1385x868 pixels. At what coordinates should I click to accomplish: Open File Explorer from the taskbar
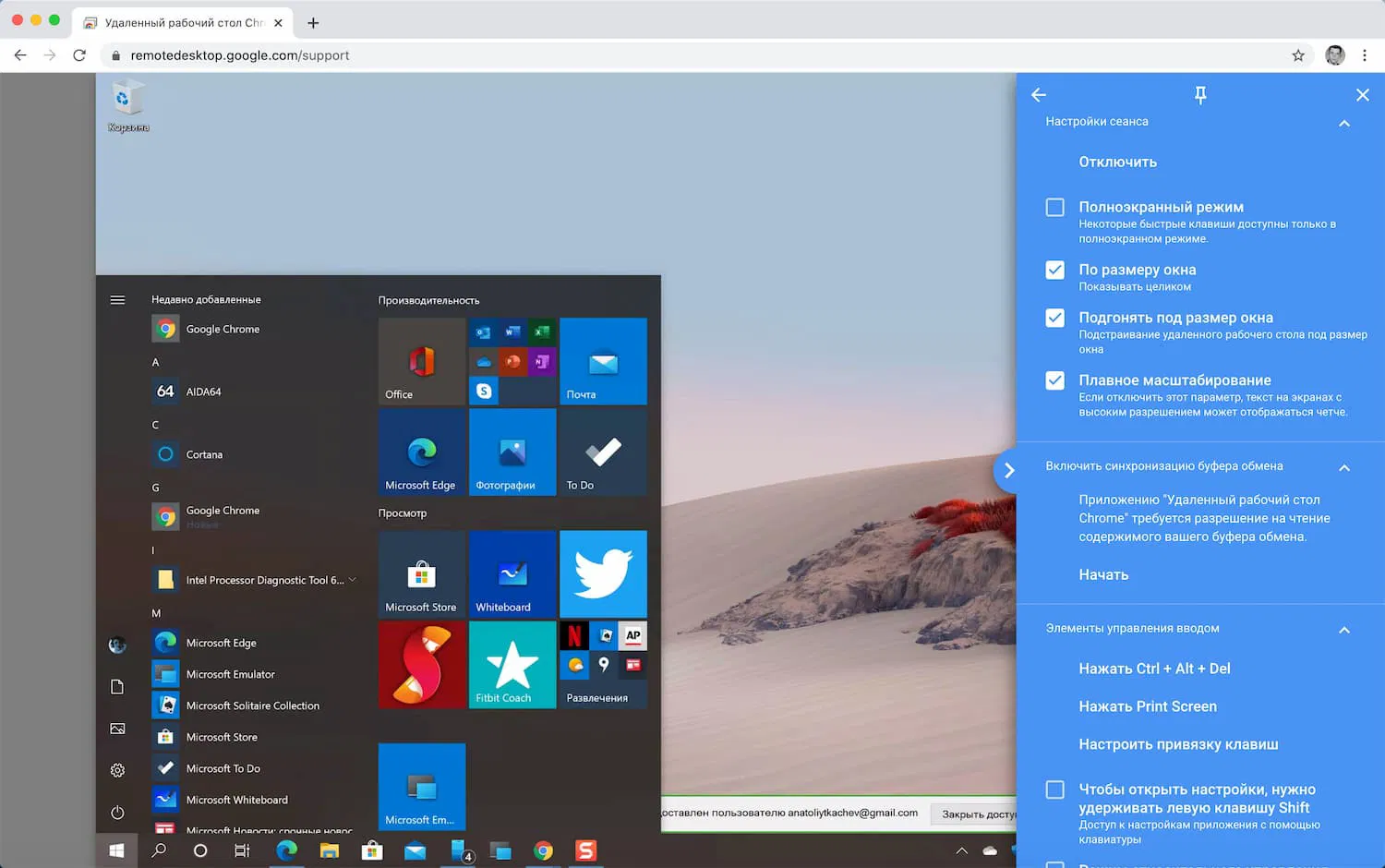point(329,850)
